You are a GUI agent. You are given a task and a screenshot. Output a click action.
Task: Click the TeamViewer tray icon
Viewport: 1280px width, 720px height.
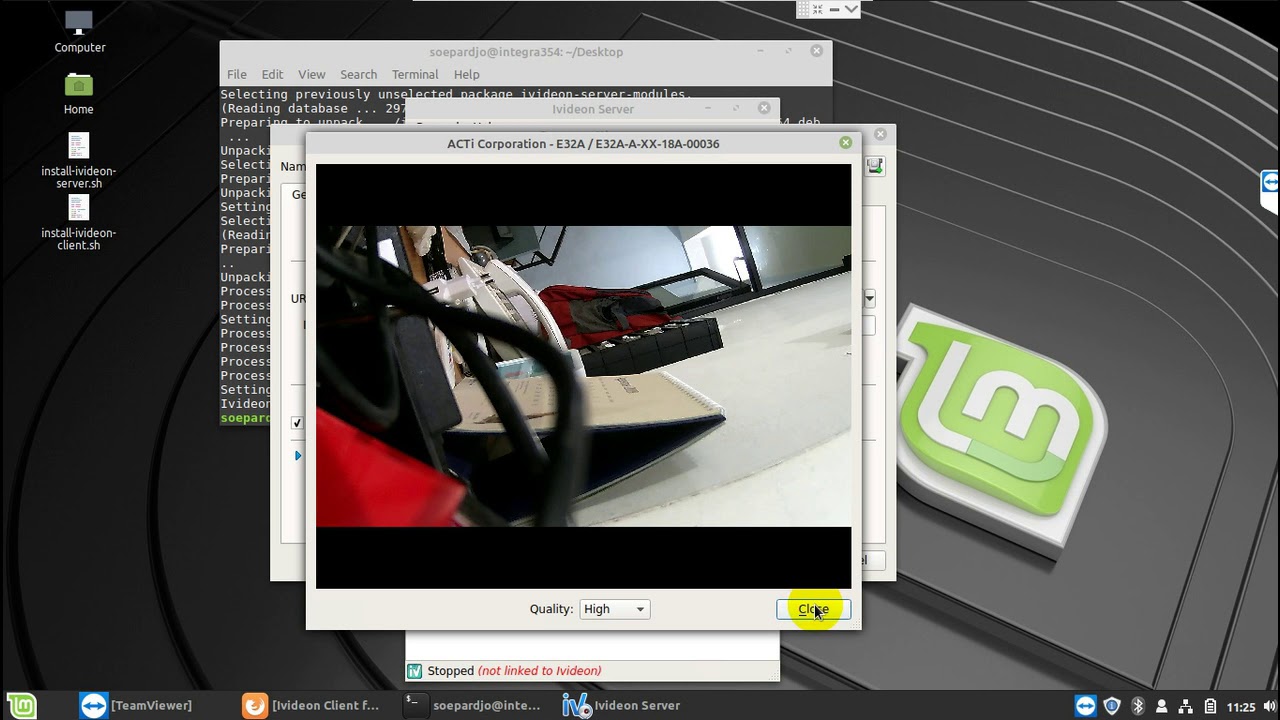1086,706
